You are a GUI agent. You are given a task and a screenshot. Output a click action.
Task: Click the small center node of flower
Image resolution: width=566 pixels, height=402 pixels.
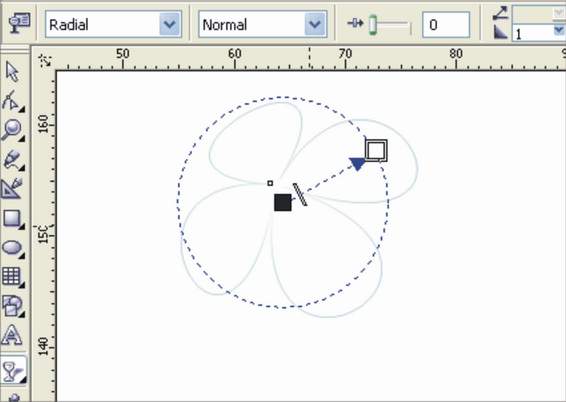pos(270,183)
